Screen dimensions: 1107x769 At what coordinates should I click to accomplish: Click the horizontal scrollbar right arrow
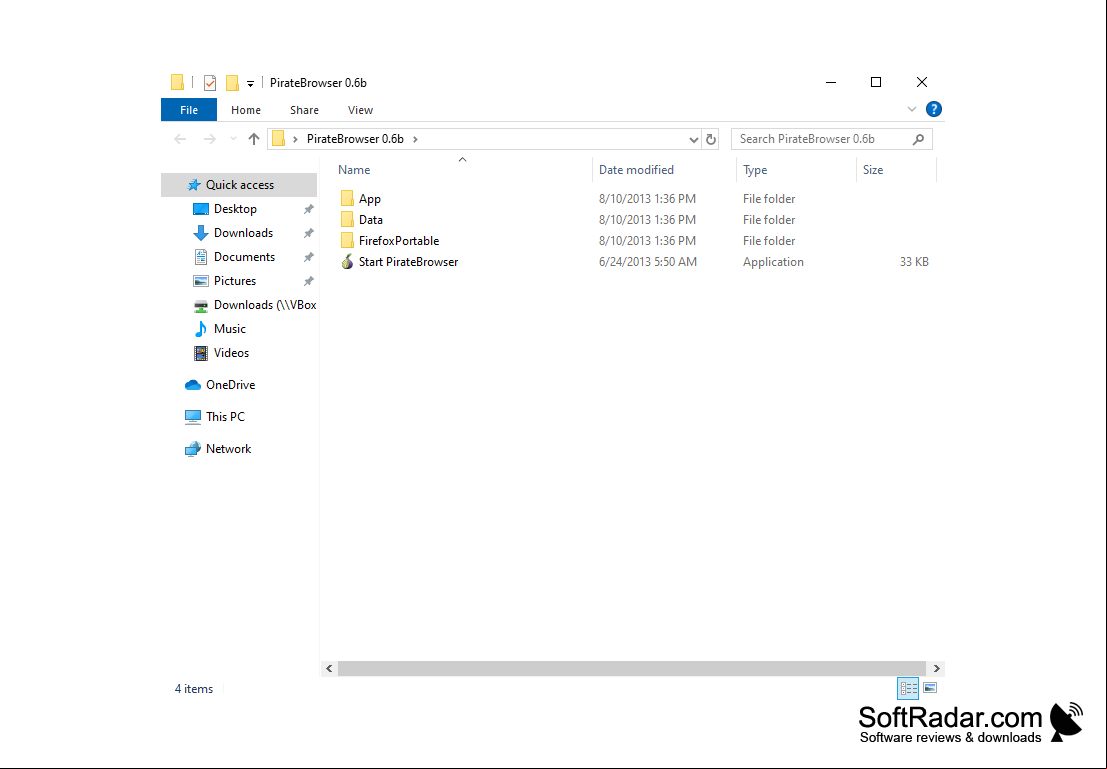936,668
